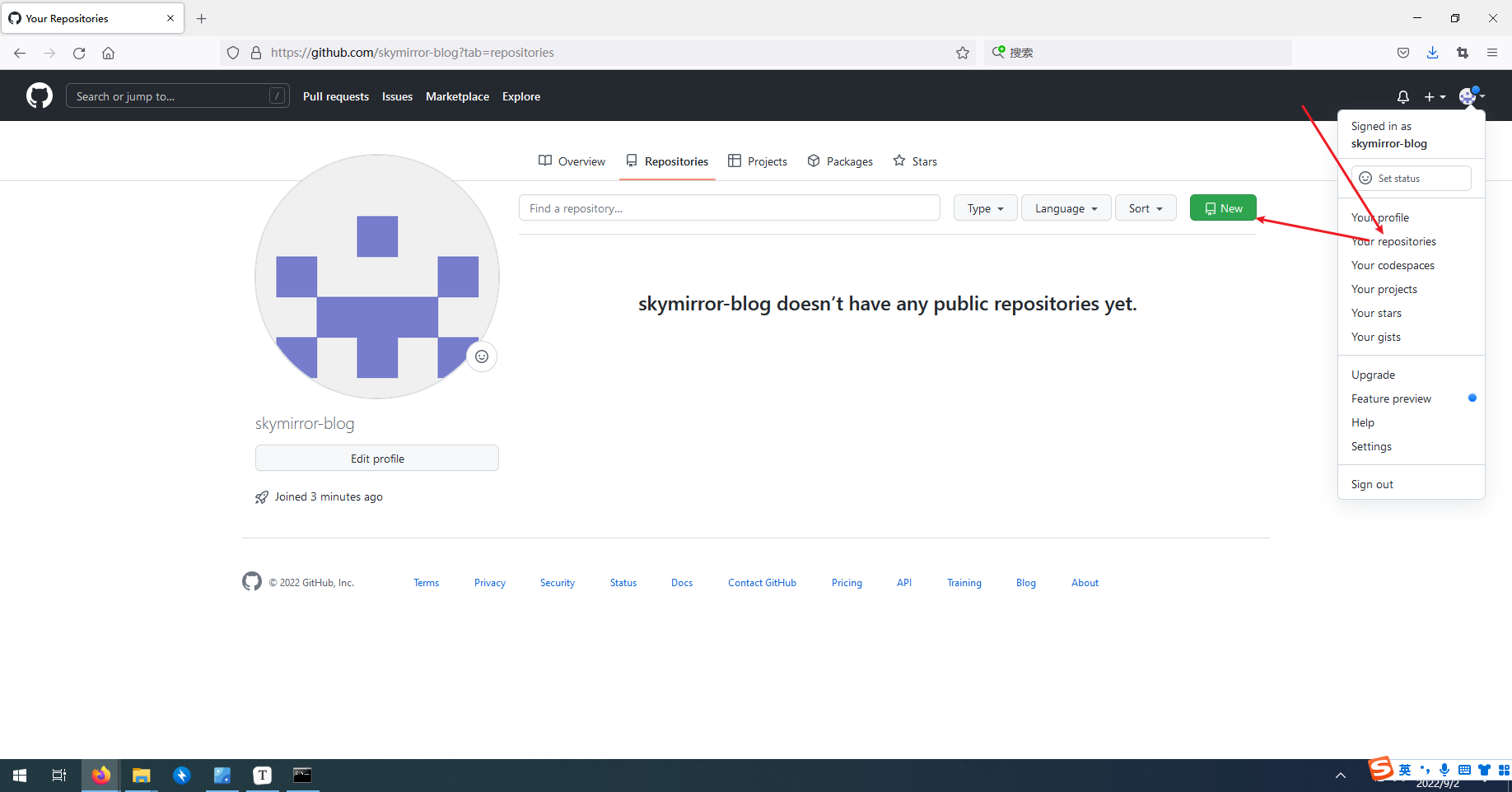
Task: Focus the Search or jump to field
Action: click(x=178, y=96)
